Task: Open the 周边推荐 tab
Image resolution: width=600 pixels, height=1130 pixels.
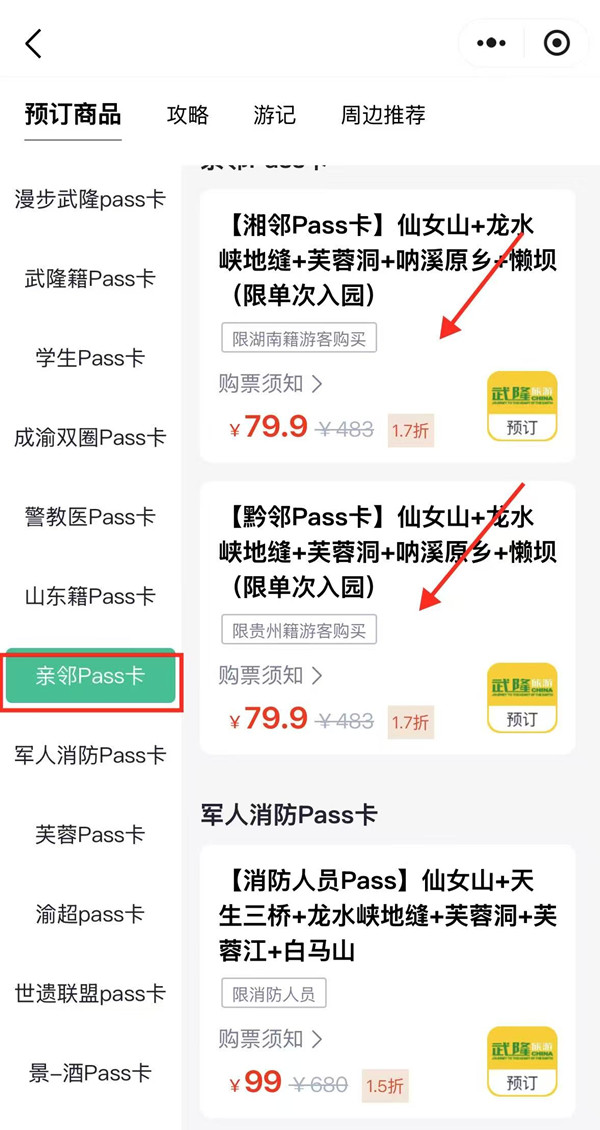Action: coord(383,115)
